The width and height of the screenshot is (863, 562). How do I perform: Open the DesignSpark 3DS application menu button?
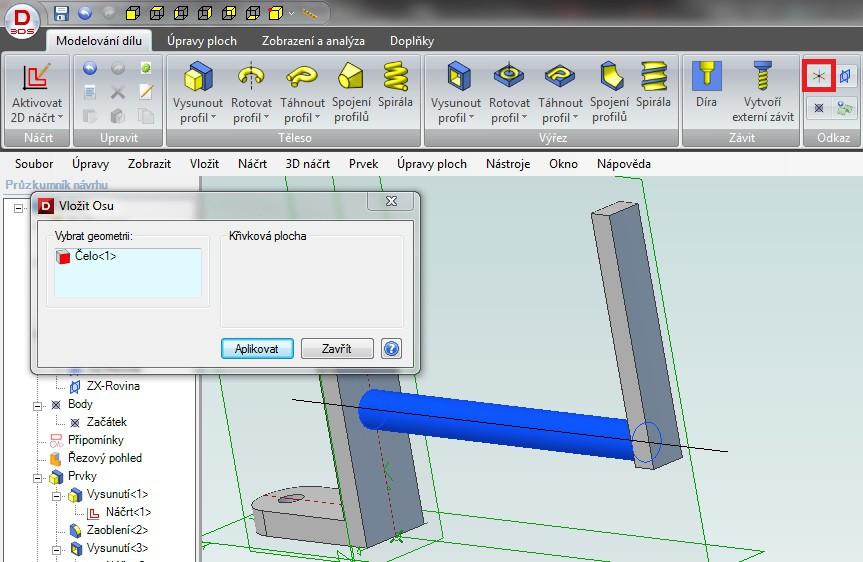point(21,21)
